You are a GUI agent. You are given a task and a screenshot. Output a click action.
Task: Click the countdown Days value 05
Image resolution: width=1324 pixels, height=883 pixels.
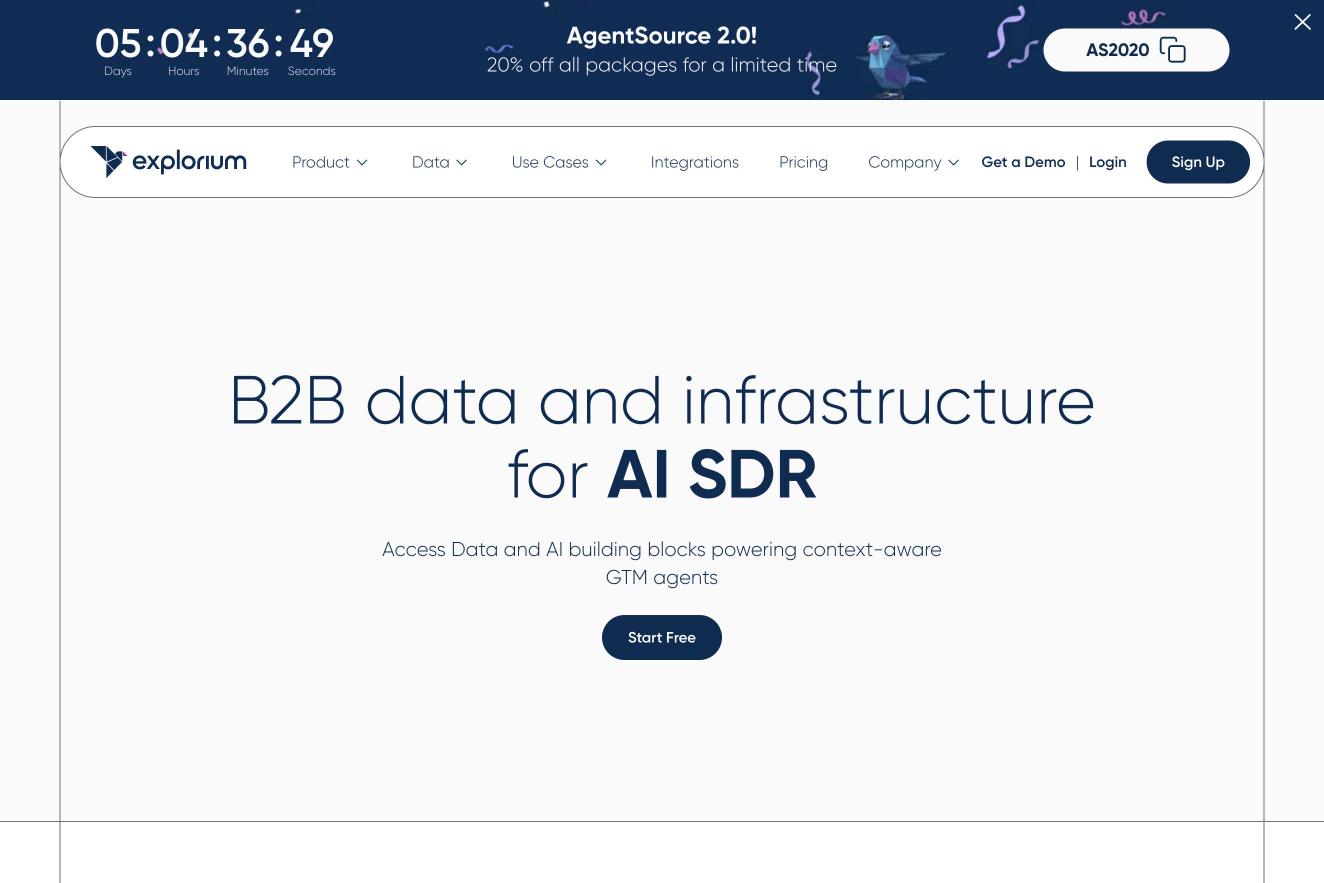(x=118, y=44)
